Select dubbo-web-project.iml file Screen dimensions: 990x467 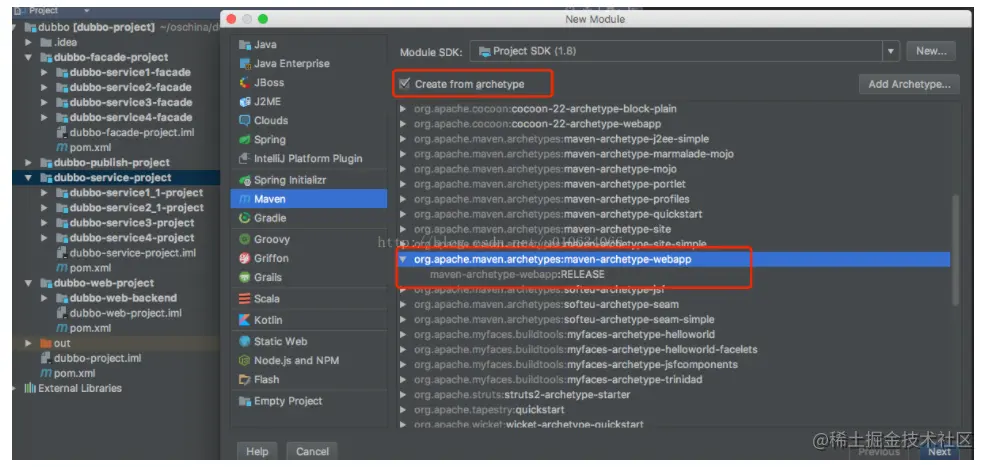pos(116,313)
